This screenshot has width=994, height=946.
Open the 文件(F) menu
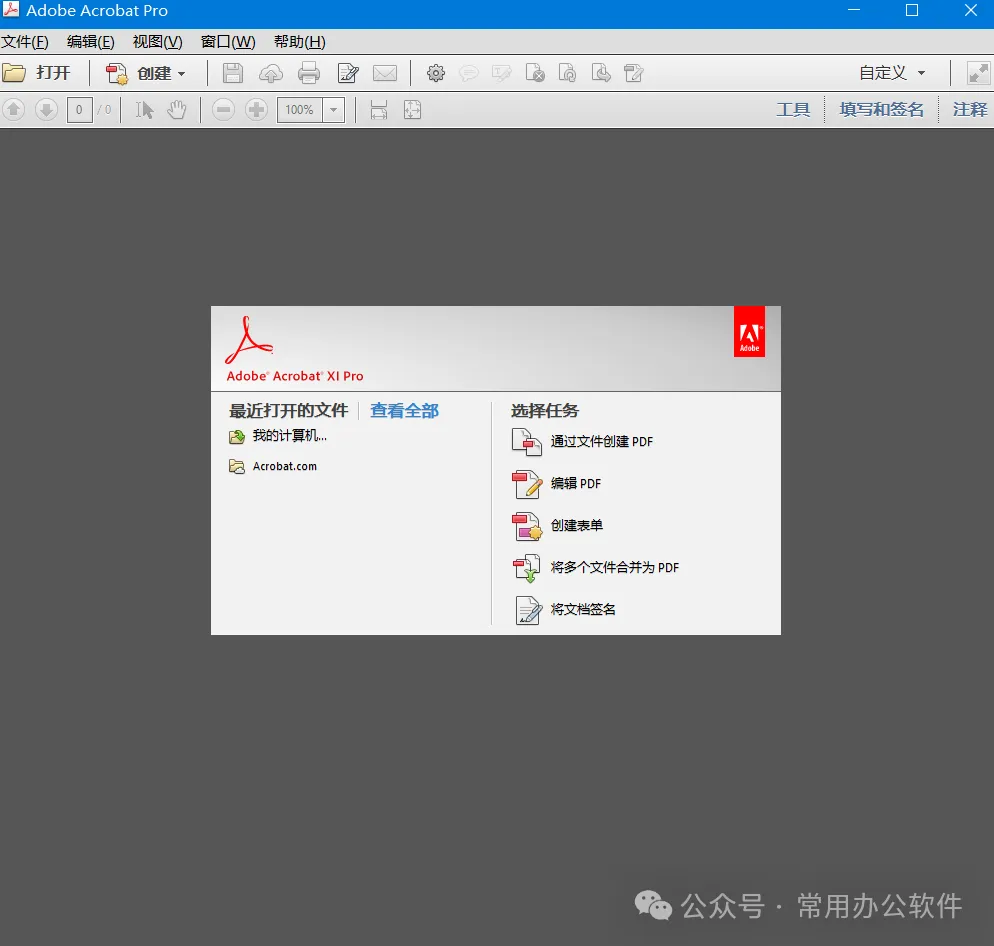(25, 42)
